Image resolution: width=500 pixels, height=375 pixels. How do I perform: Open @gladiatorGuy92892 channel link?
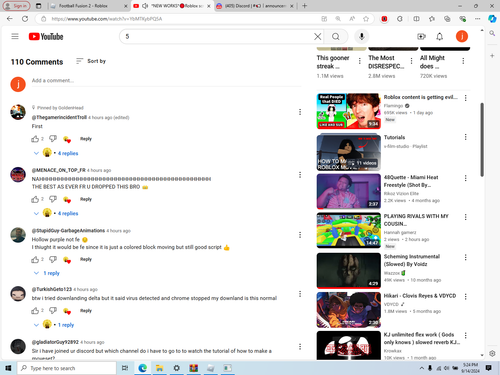click(55, 342)
